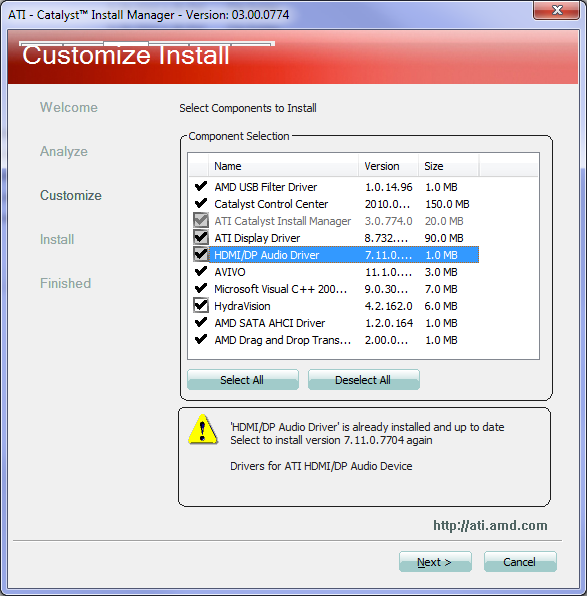Click the yellow warning icon in description box
Screen dimensions: 587x596
[203, 430]
